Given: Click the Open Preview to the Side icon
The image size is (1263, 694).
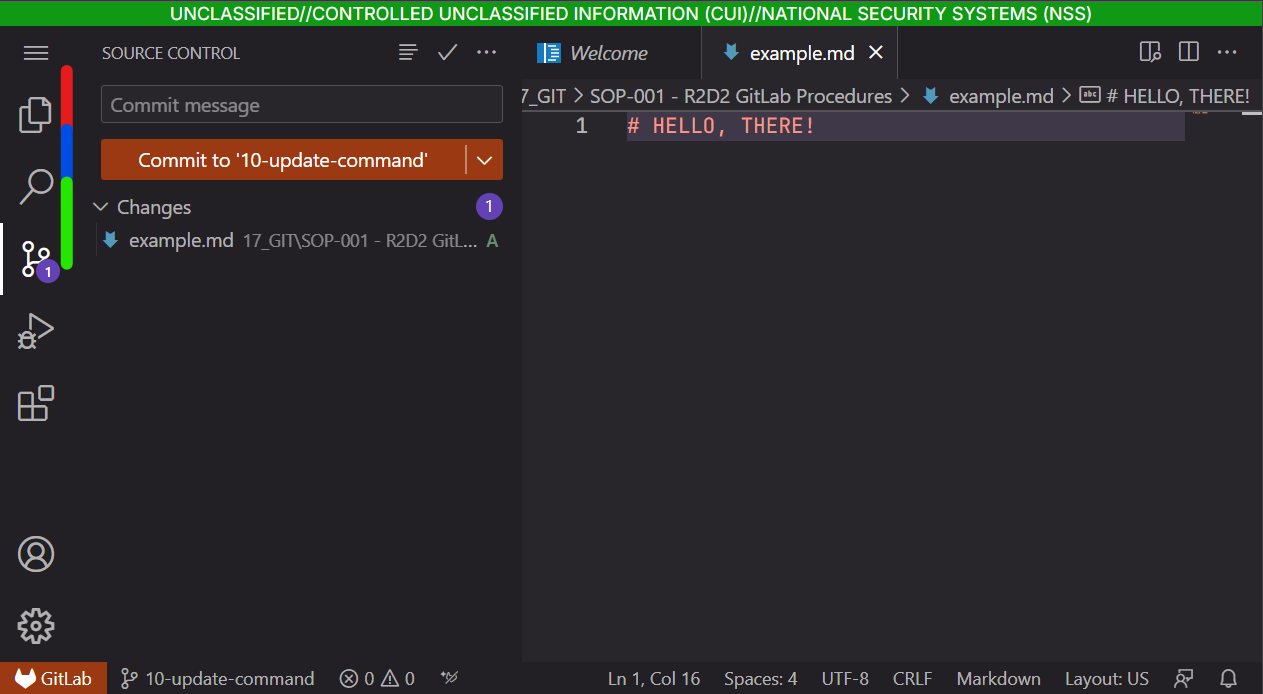Looking at the screenshot, I should [x=1150, y=52].
